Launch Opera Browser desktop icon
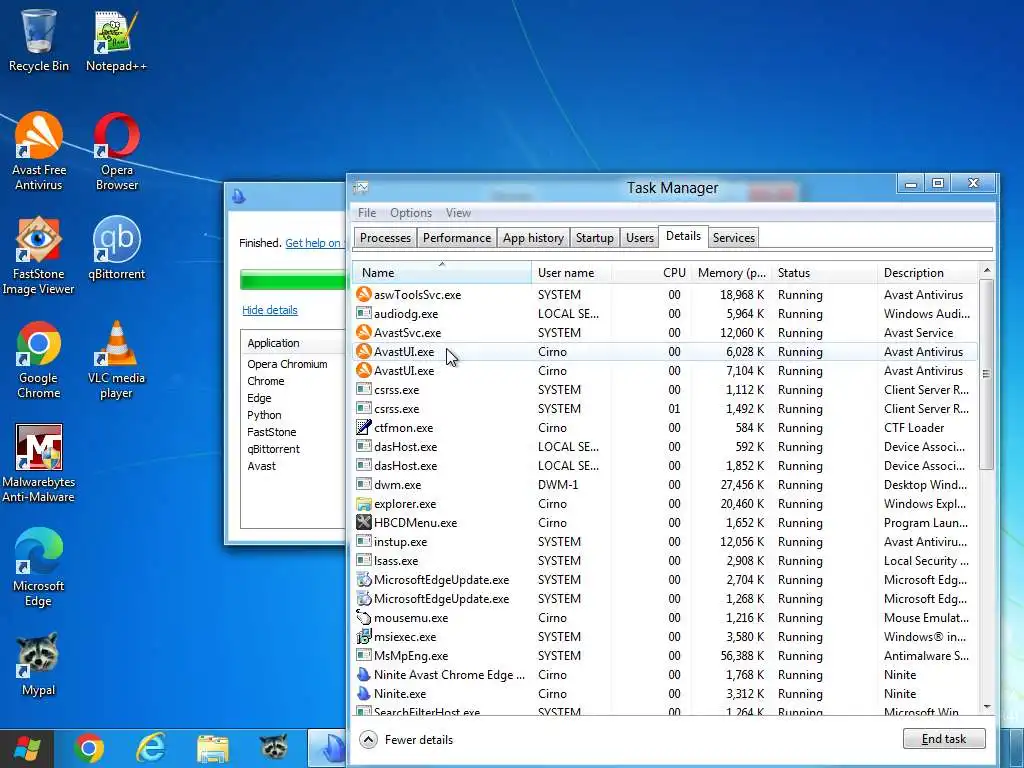1024x768 pixels. click(117, 151)
